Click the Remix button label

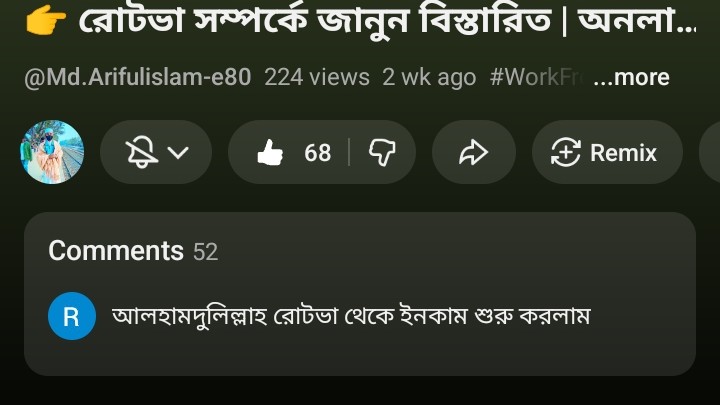(623, 152)
